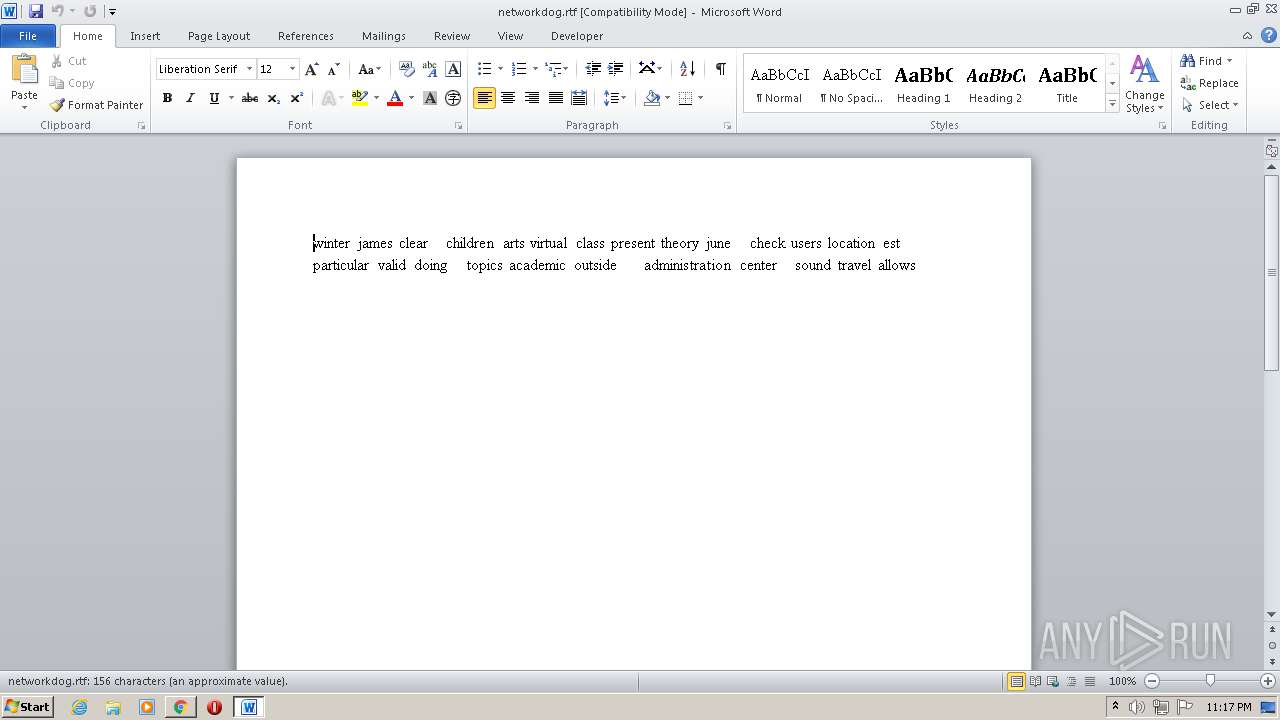Zoom in with the plus icon
1280x720 pixels.
point(1268,681)
